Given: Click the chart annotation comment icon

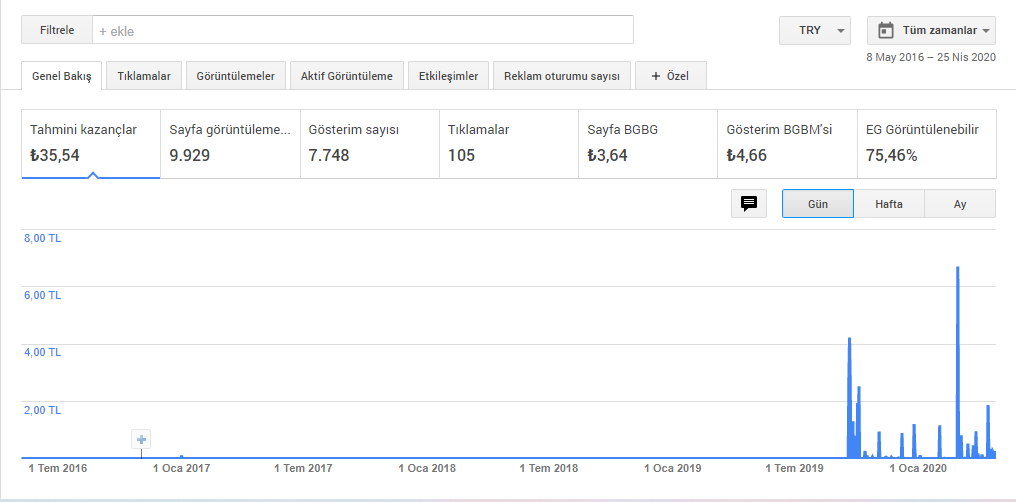Looking at the screenshot, I should 749,203.
